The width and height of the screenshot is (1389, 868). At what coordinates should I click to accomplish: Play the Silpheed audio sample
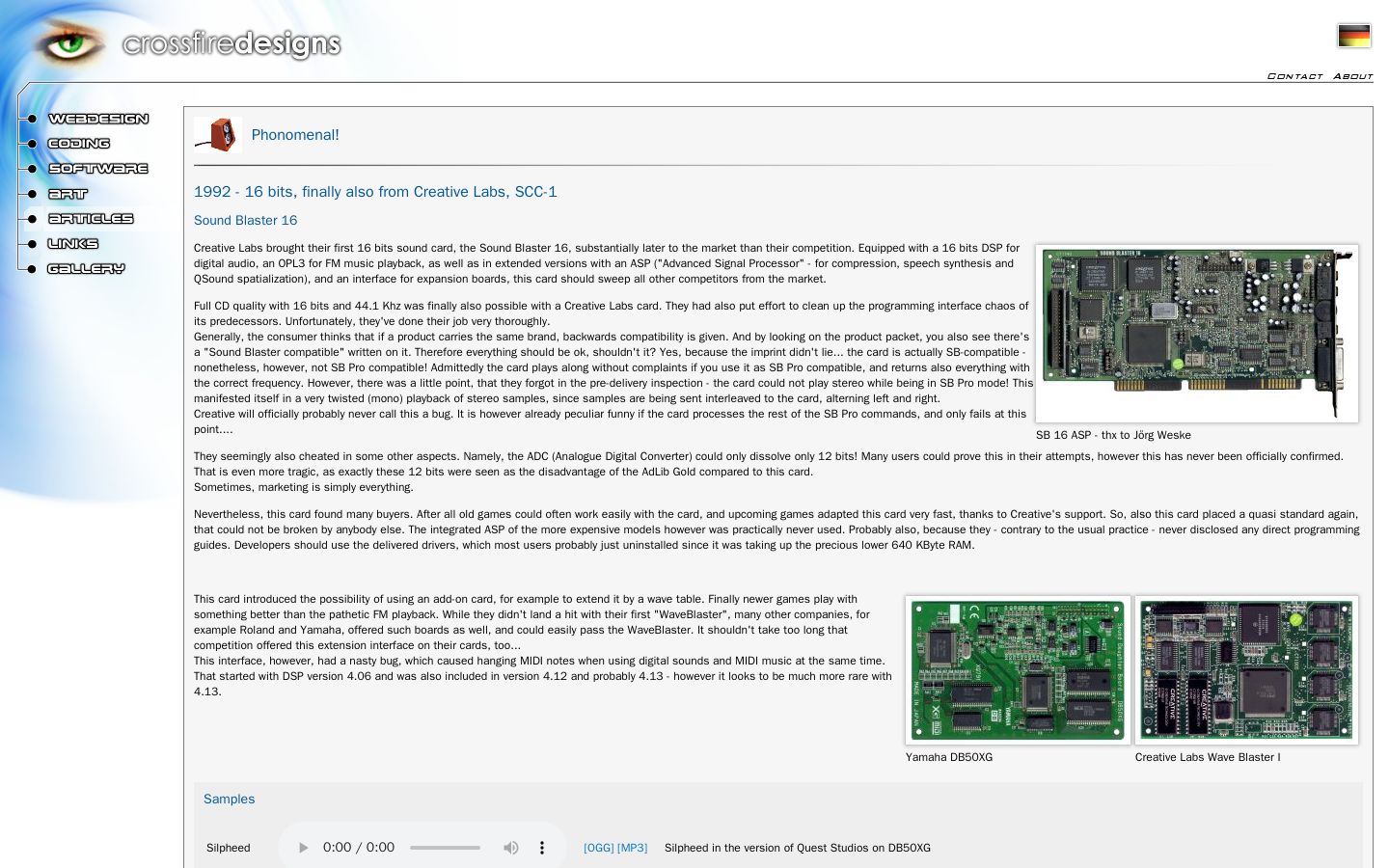(x=303, y=848)
